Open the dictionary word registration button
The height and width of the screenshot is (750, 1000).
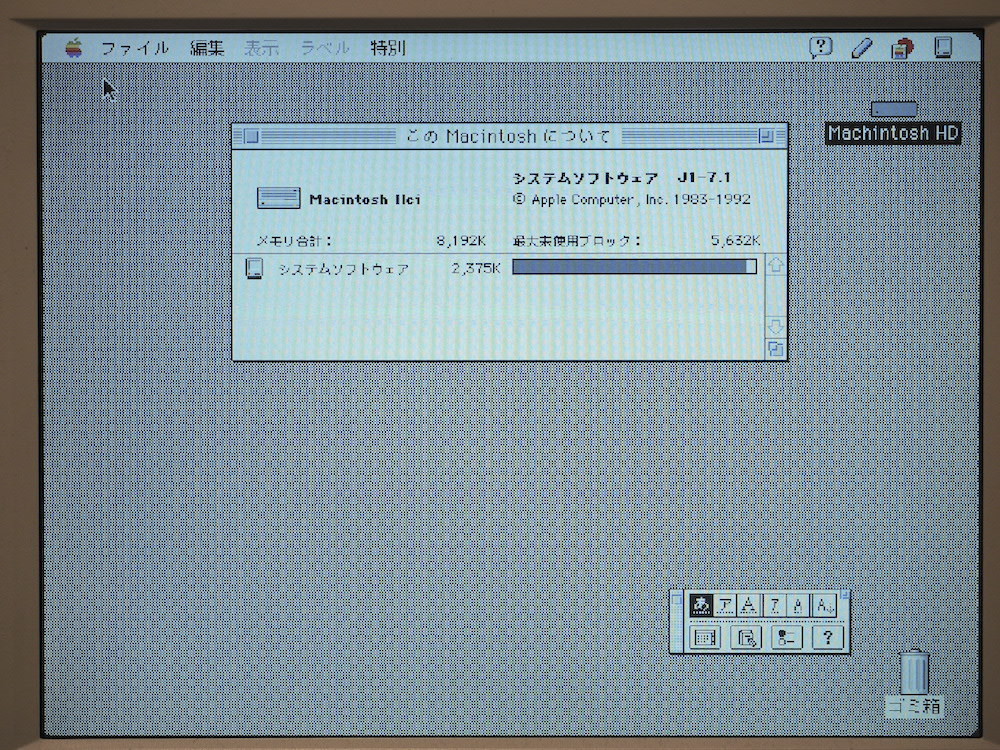(746, 637)
